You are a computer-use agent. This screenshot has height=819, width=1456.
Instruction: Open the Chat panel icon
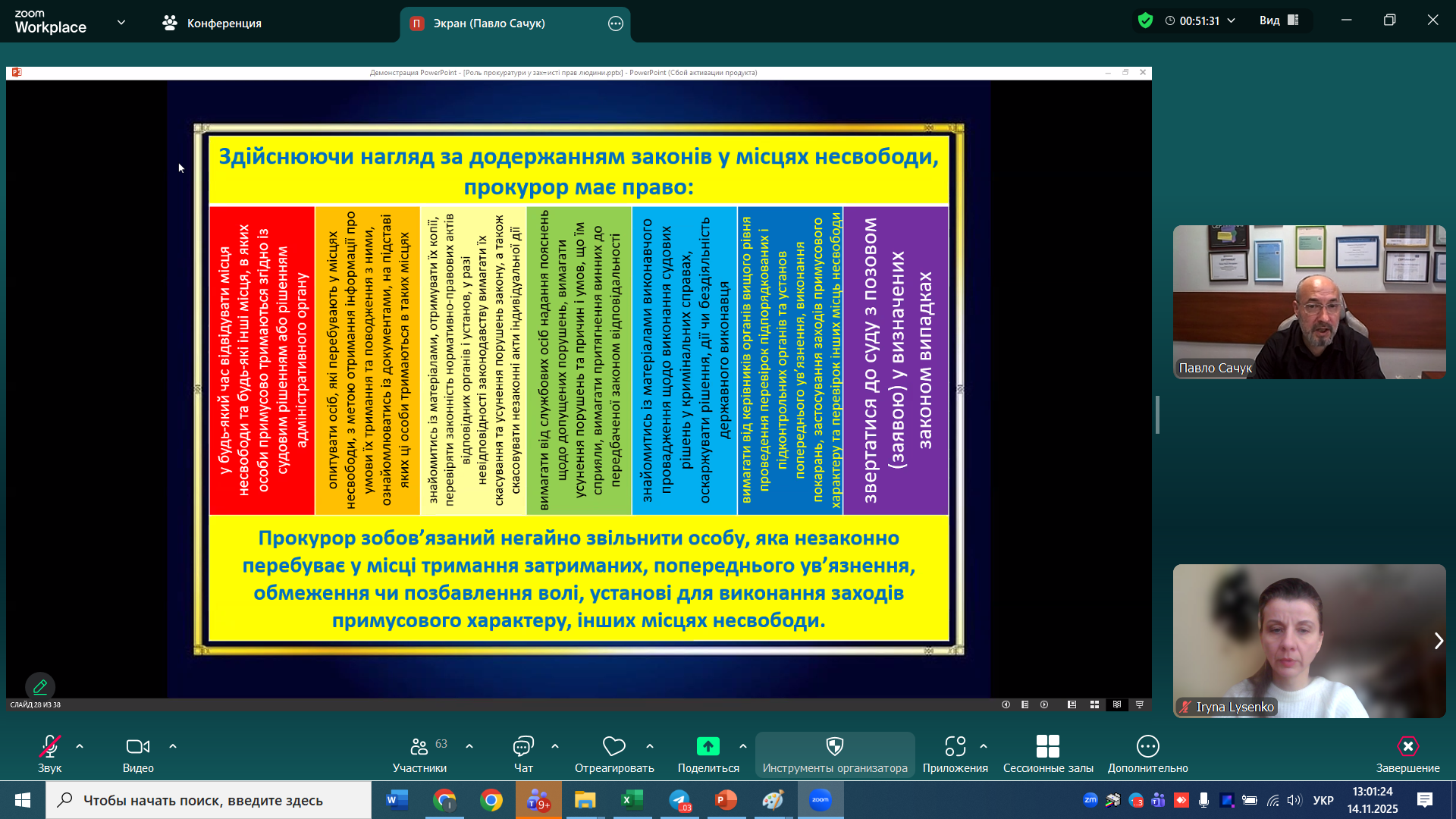[x=523, y=747]
